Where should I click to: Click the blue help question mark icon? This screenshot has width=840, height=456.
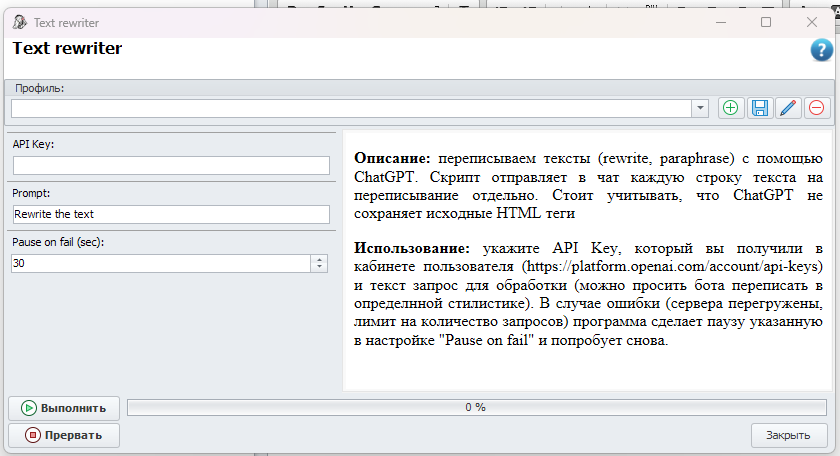click(821, 51)
